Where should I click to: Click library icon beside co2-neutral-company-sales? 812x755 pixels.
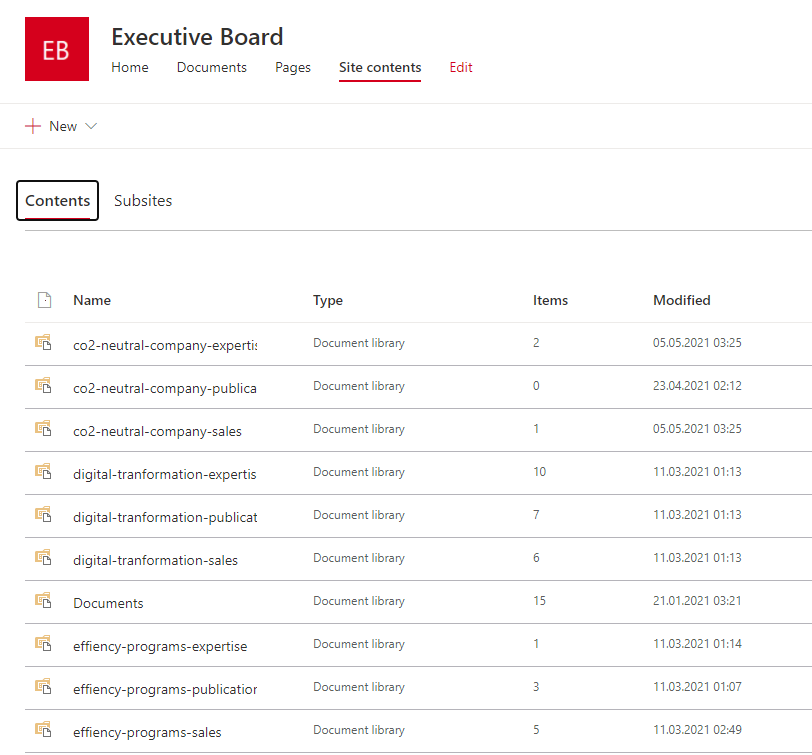click(43, 429)
